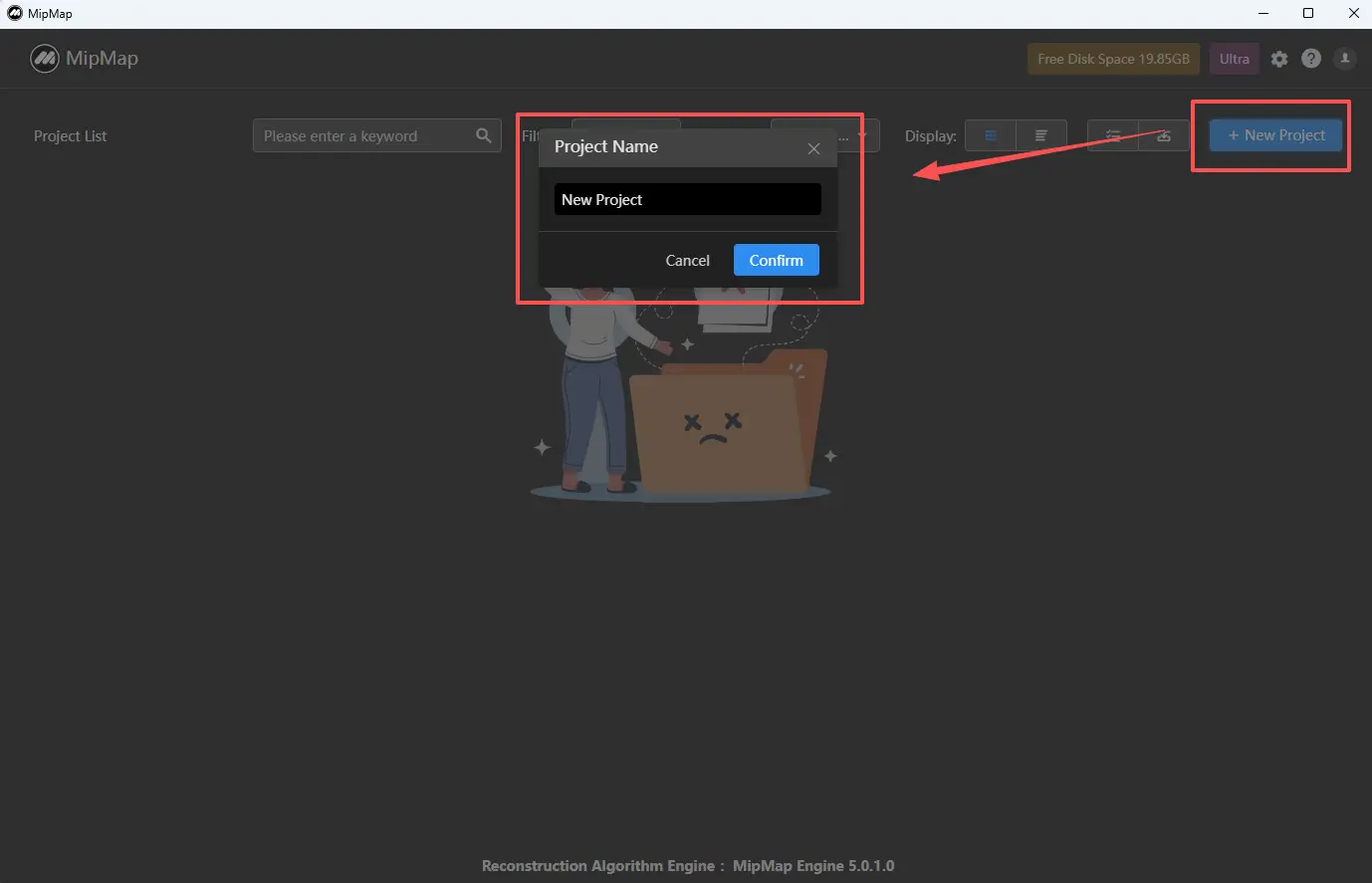1372x883 pixels.
Task: Switch display to list view
Action: [1040, 135]
